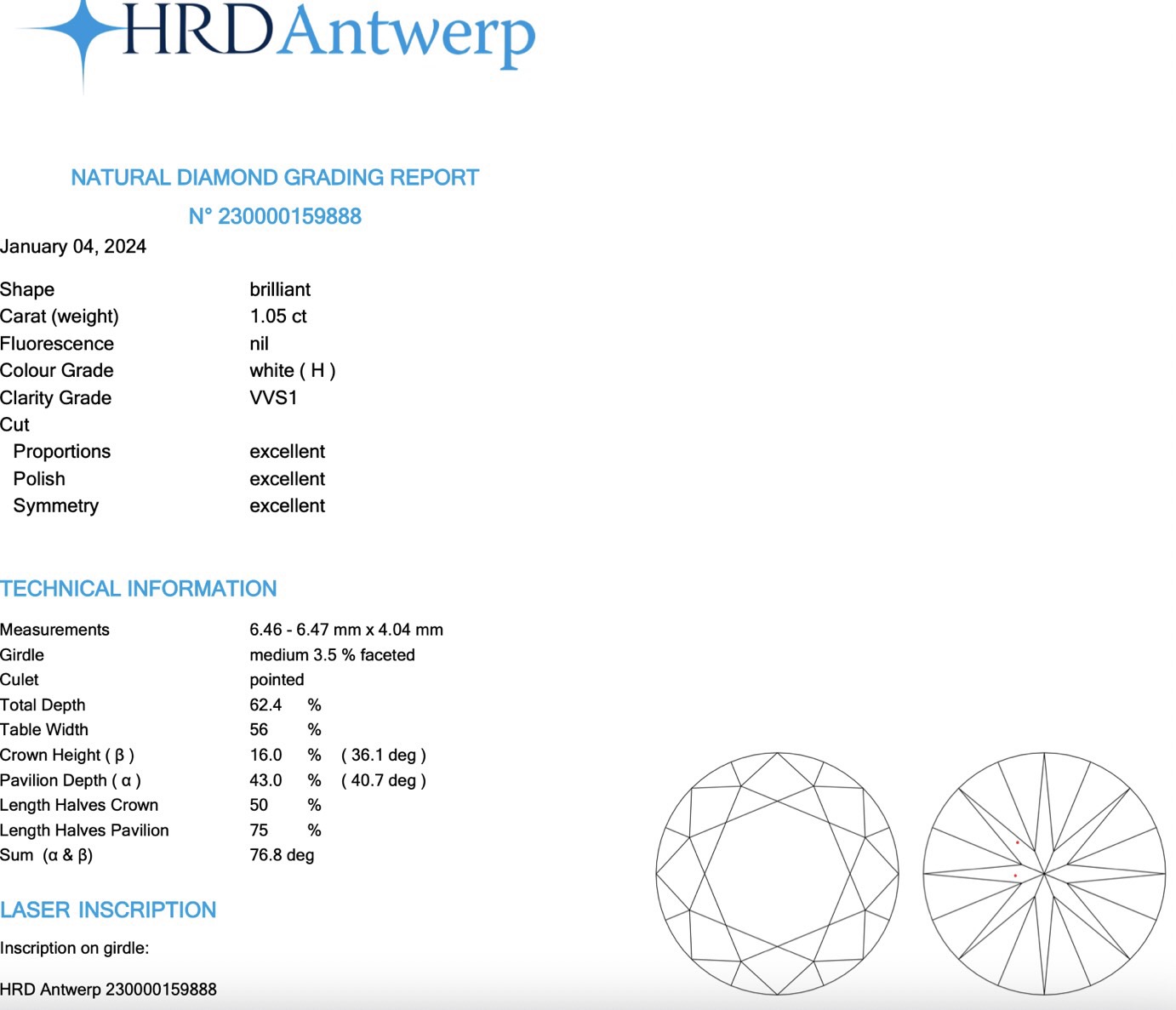The image size is (1176, 1010).
Task: Click the Crown Height value 16.0
Action: [x=265, y=755]
